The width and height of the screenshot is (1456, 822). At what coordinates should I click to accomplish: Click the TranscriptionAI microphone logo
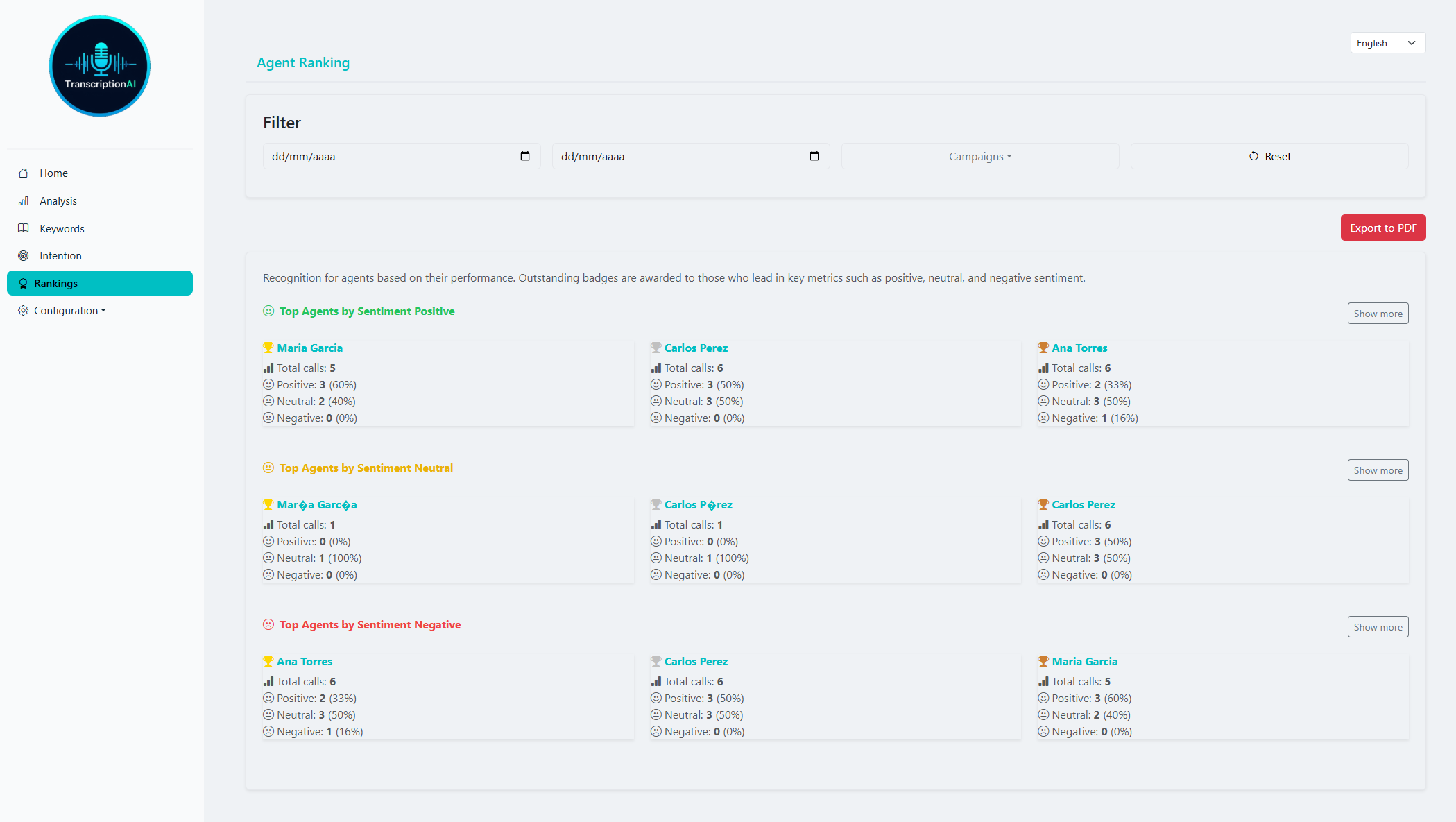click(99, 66)
